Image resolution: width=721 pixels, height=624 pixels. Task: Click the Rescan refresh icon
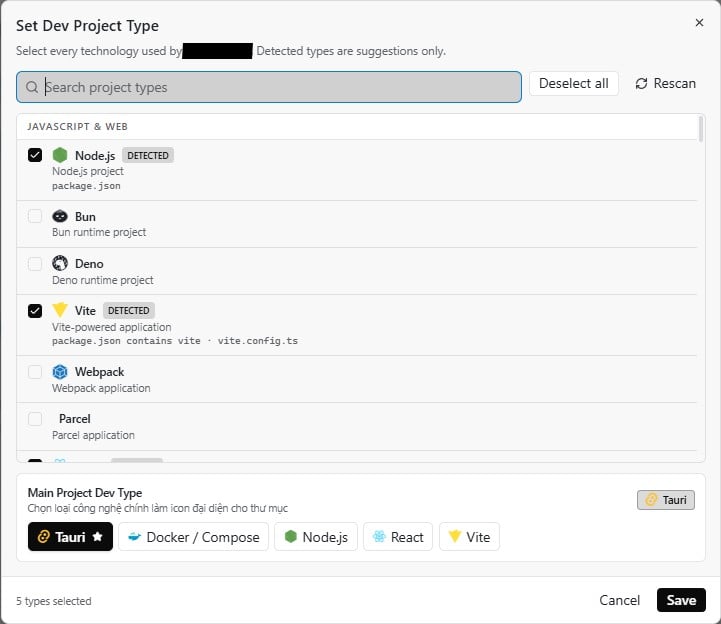[x=641, y=84]
